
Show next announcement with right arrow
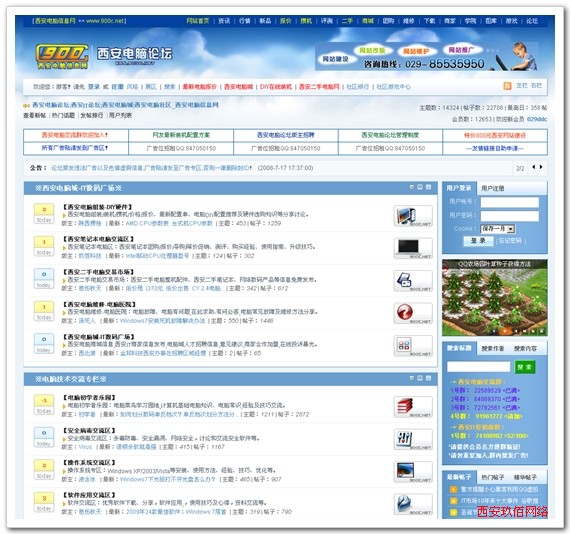tap(541, 167)
